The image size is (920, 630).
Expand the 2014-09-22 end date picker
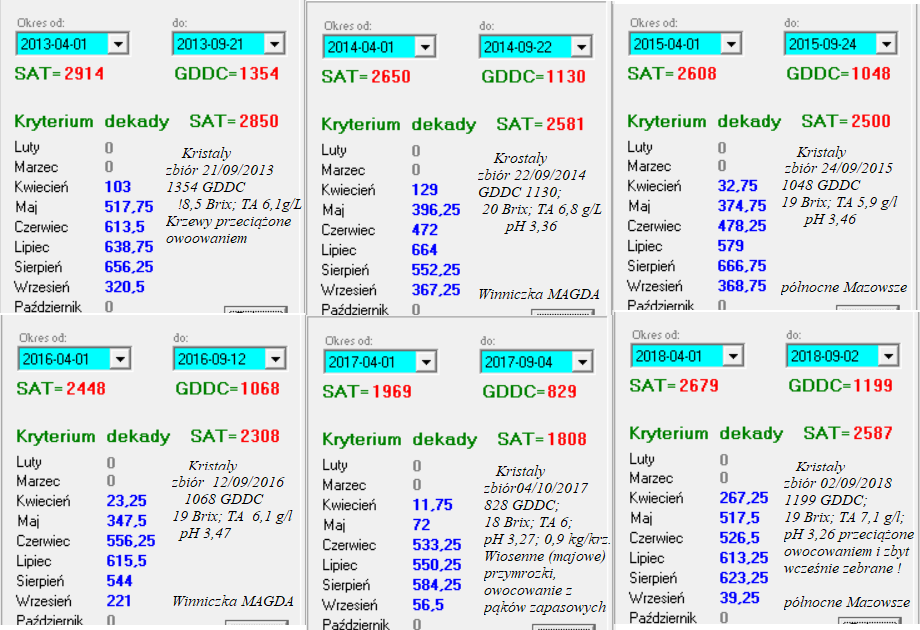(581, 47)
